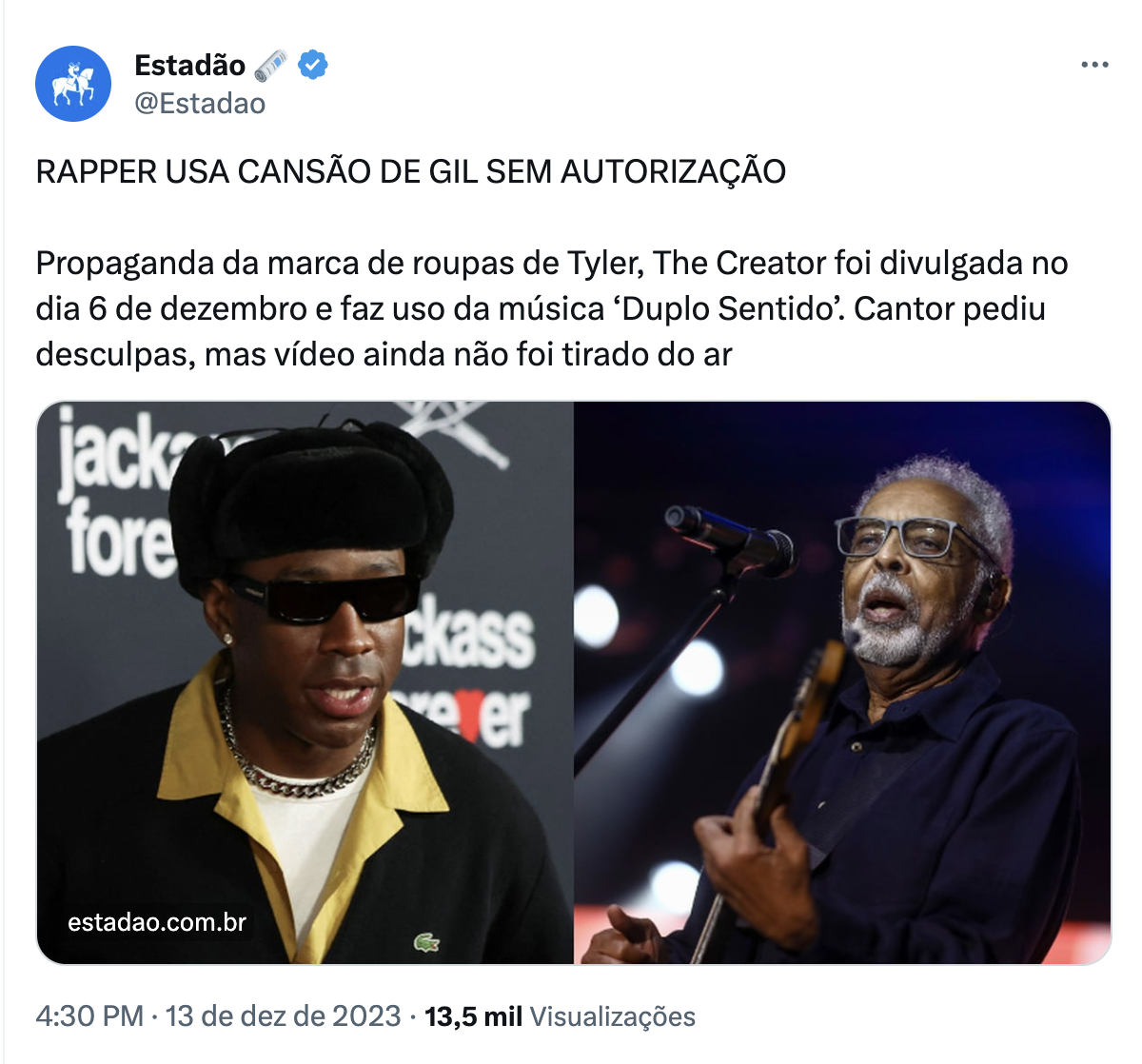
Task: Click the 4:30 PM timestamp
Action: pyautogui.click(x=89, y=1015)
